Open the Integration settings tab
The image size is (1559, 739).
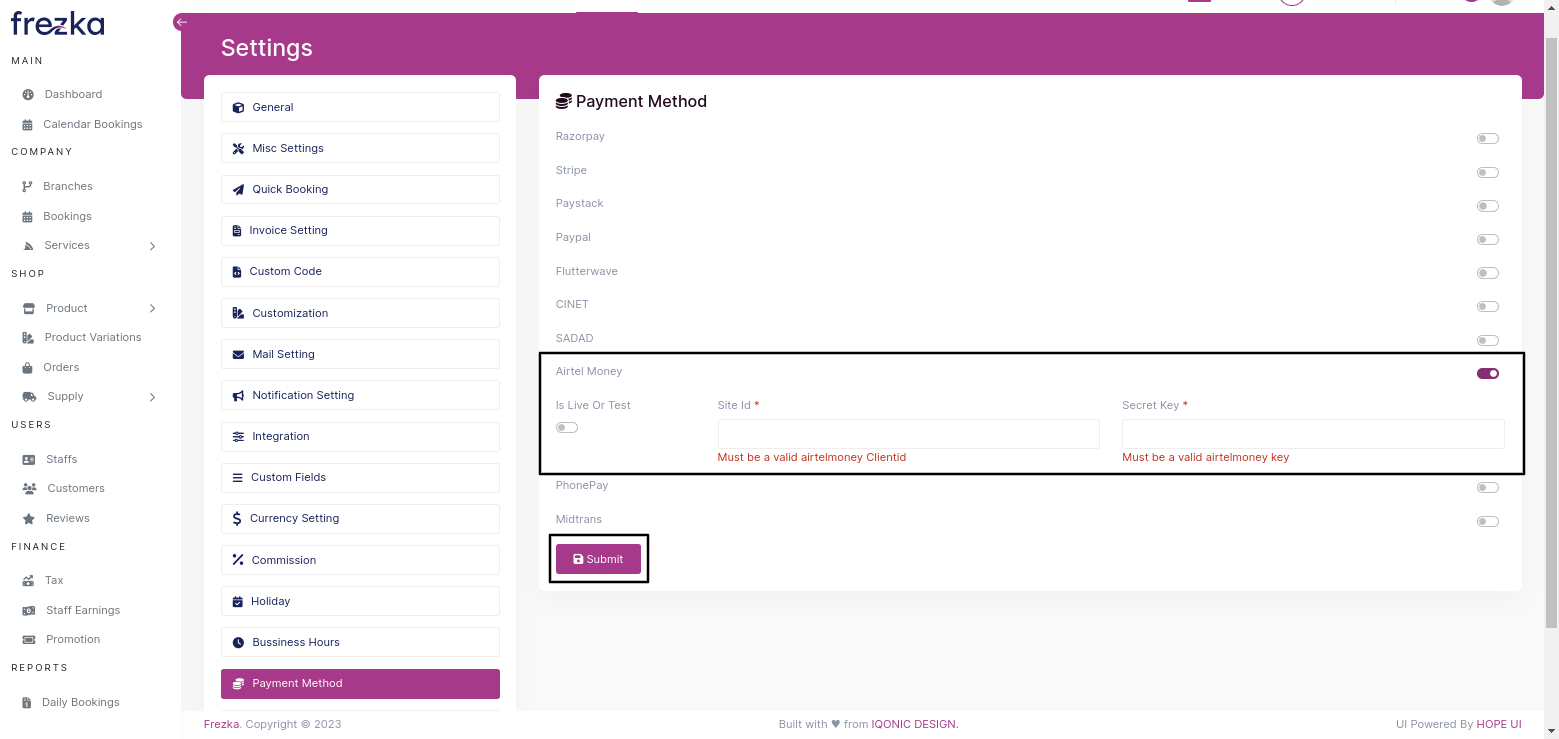[x=360, y=437]
